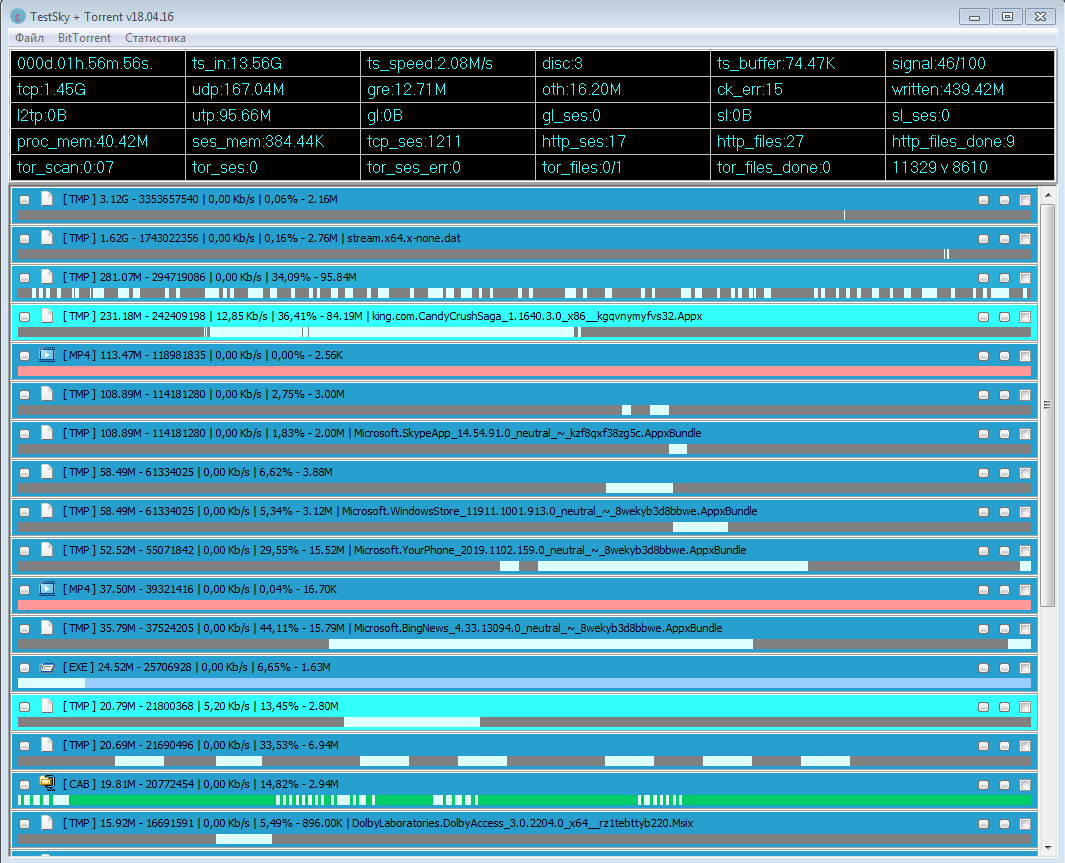The width and height of the screenshot is (1065, 863).
Task: Click the down arrow of the list's vertical scrollbar
Action: tap(1048, 849)
